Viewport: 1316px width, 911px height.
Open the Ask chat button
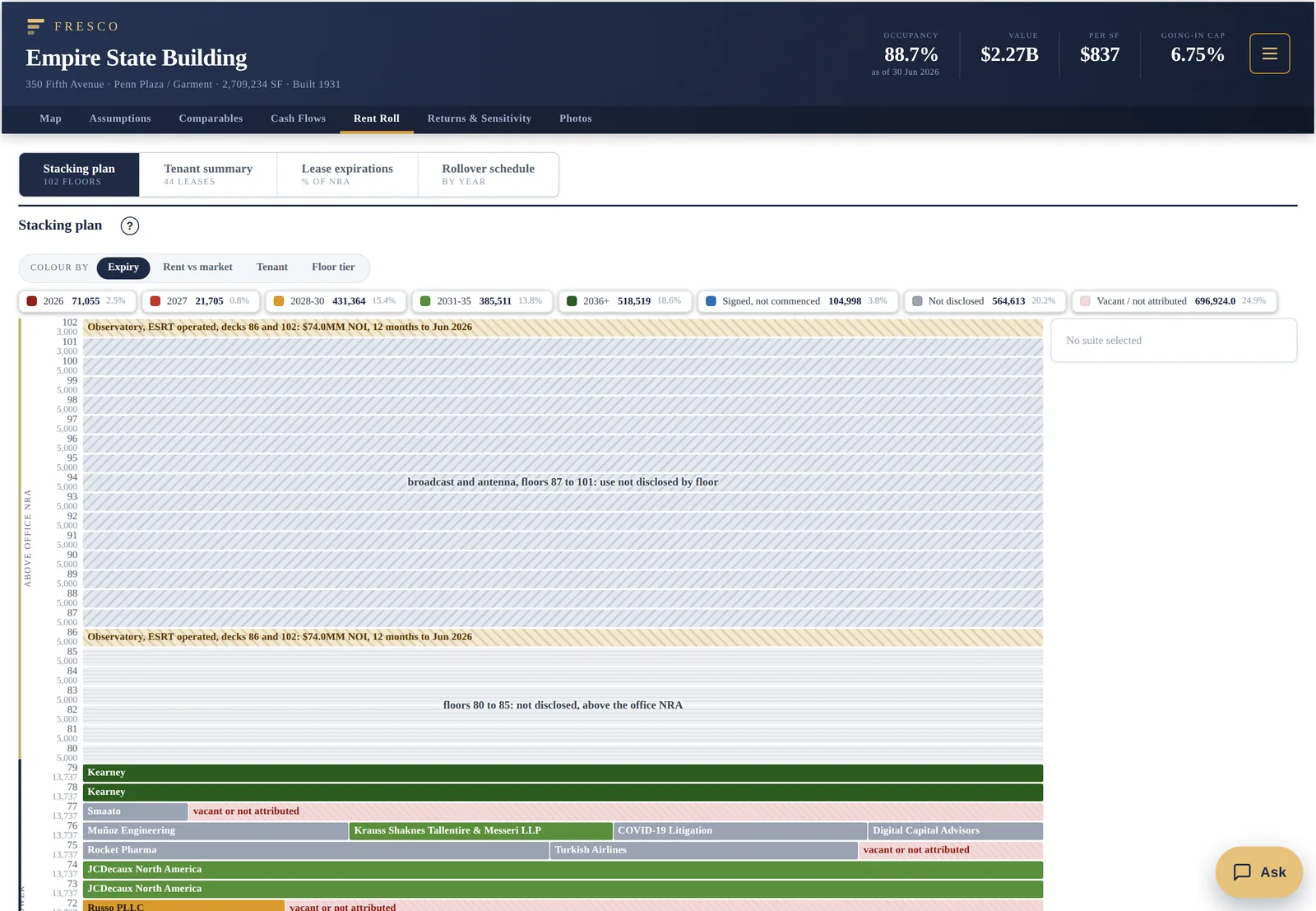coord(1258,871)
